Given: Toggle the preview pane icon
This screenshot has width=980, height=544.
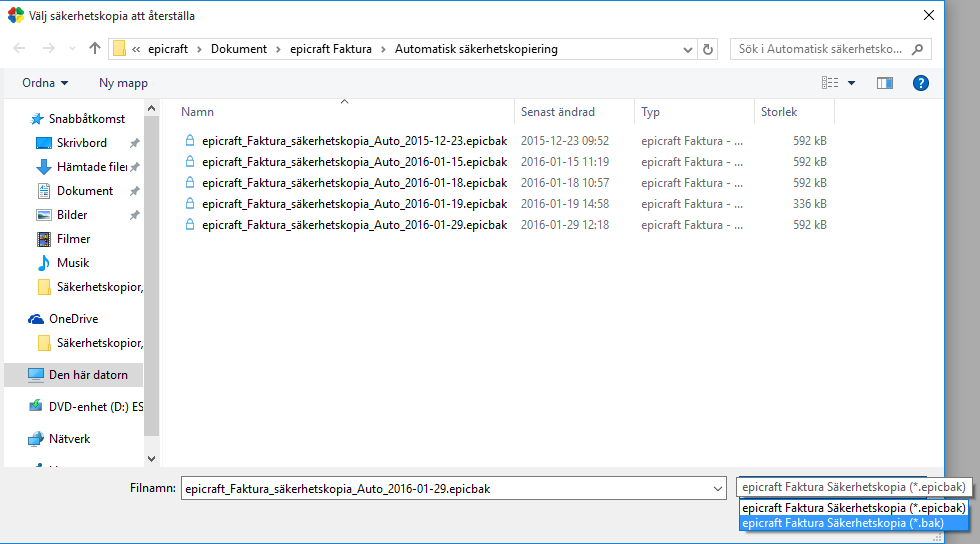Looking at the screenshot, I should point(884,83).
